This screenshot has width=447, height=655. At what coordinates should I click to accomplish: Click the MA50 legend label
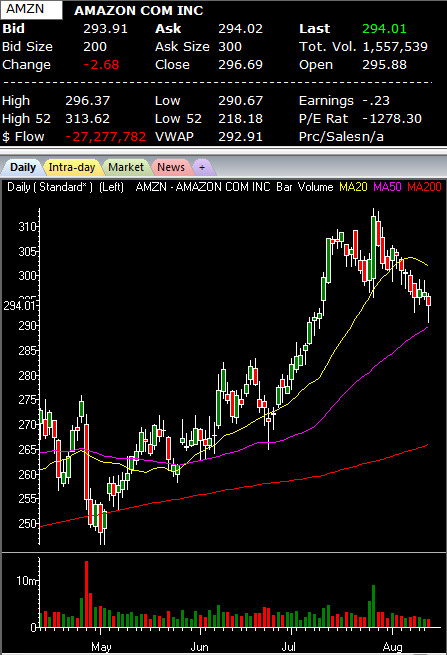387,187
